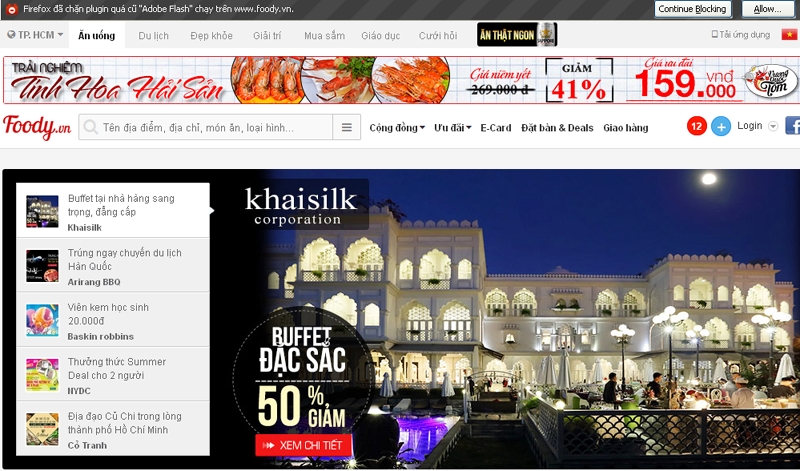Click the khaisilk corporation logo
The width and height of the screenshot is (800, 471).
(x=301, y=205)
